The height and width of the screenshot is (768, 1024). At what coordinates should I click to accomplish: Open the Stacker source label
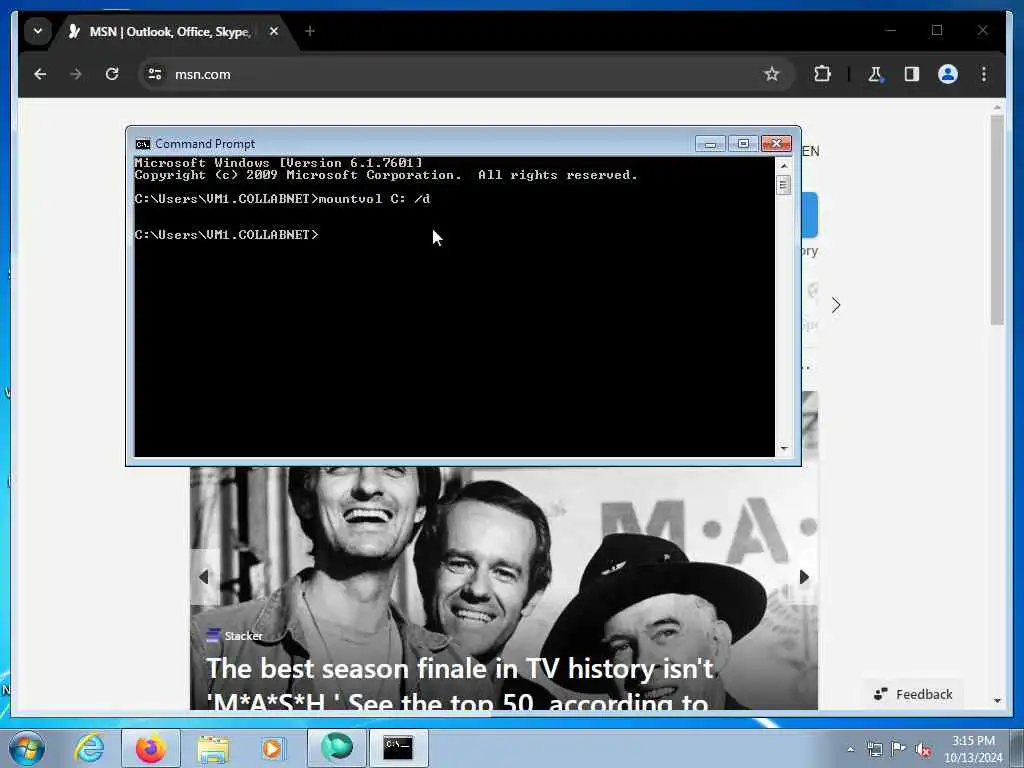tap(234, 635)
